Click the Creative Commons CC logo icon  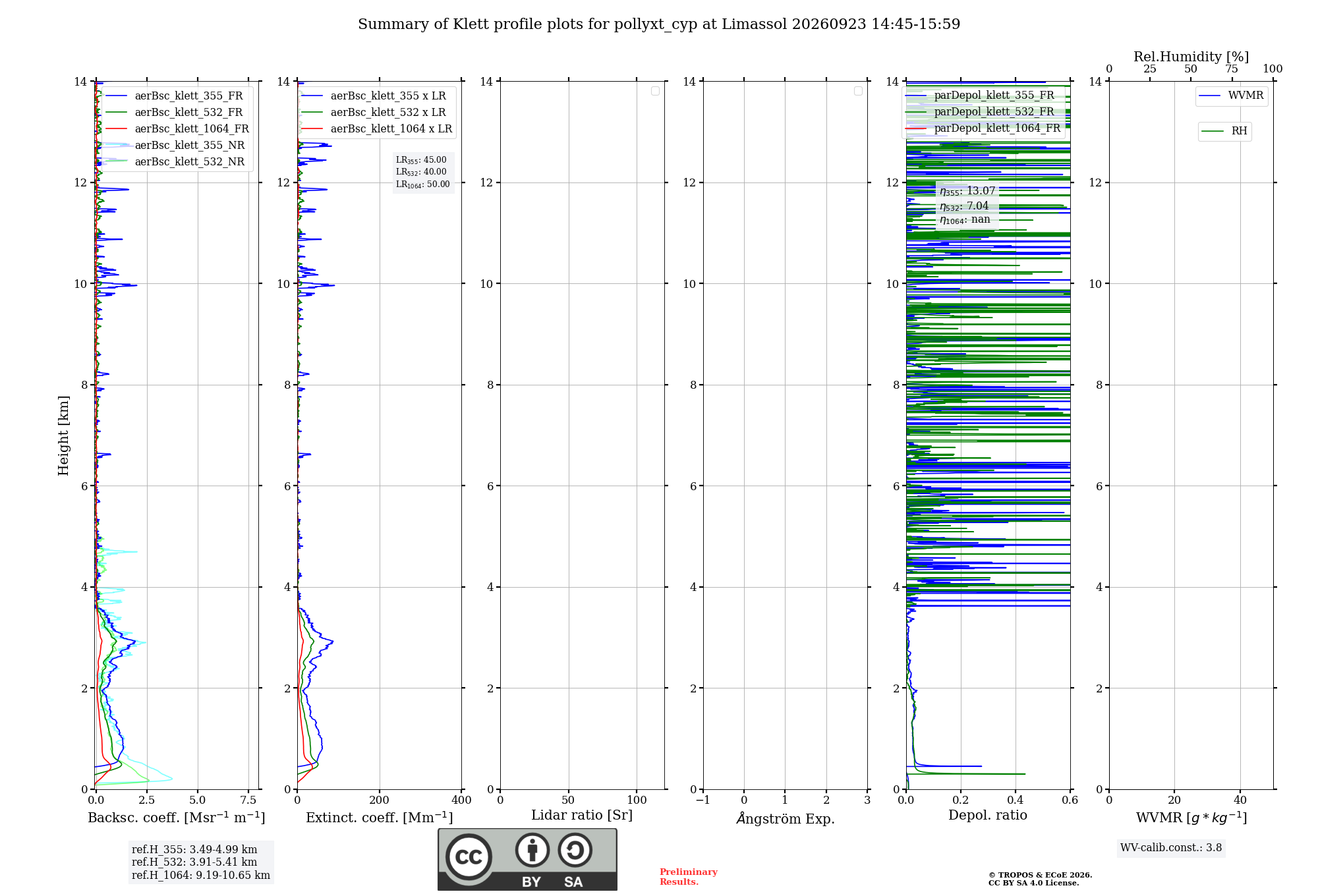tap(469, 856)
